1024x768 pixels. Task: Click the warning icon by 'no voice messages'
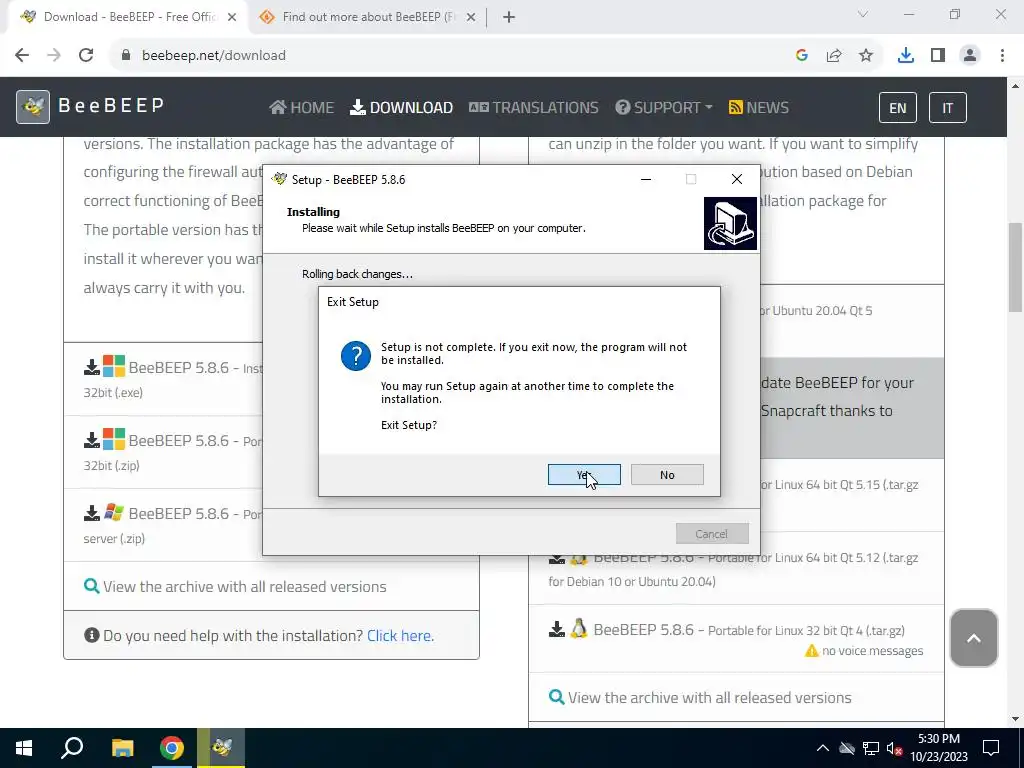point(811,650)
